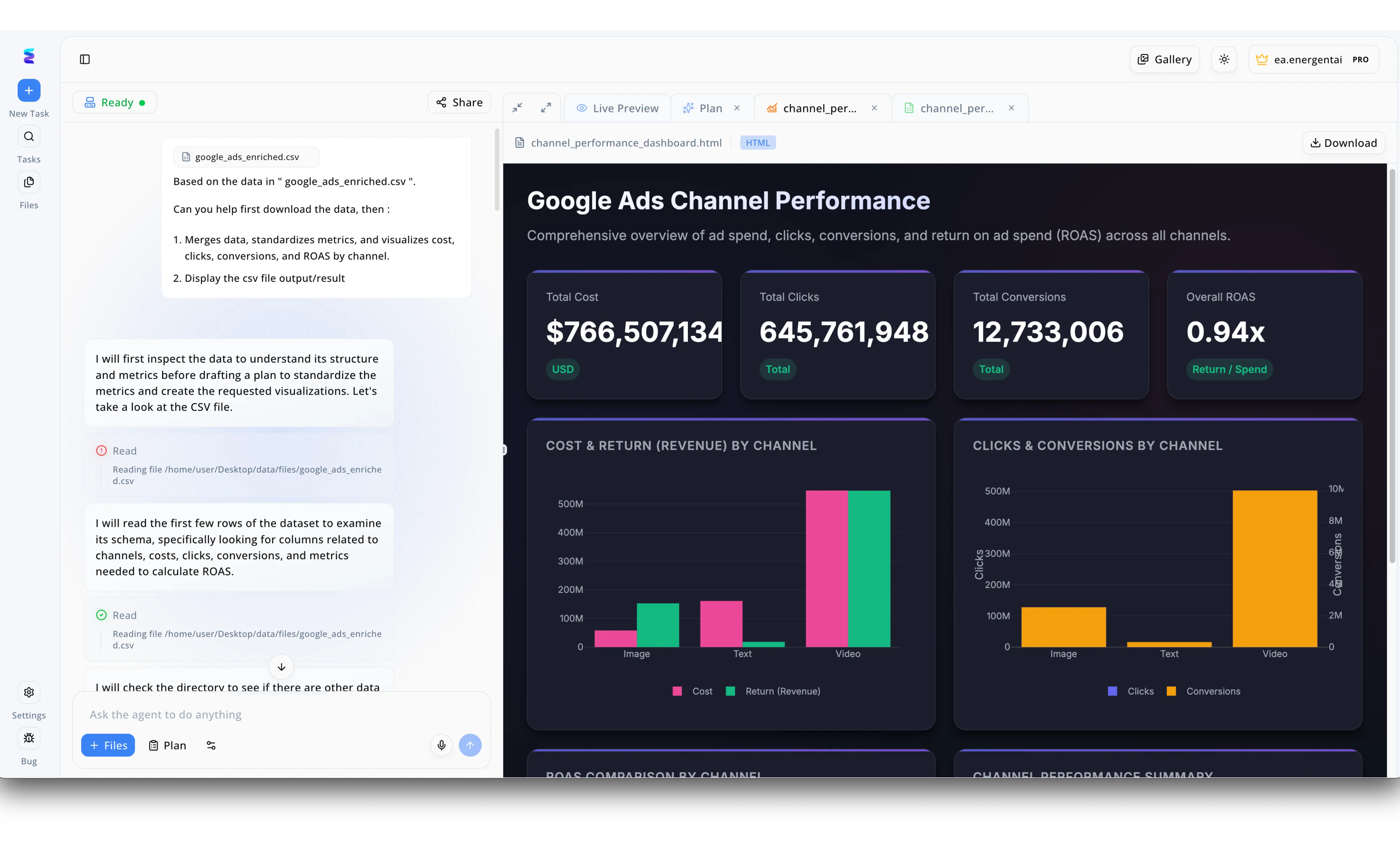The image size is (1400, 860).
Task: Create a New Task from the sidebar
Action: [28, 90]
